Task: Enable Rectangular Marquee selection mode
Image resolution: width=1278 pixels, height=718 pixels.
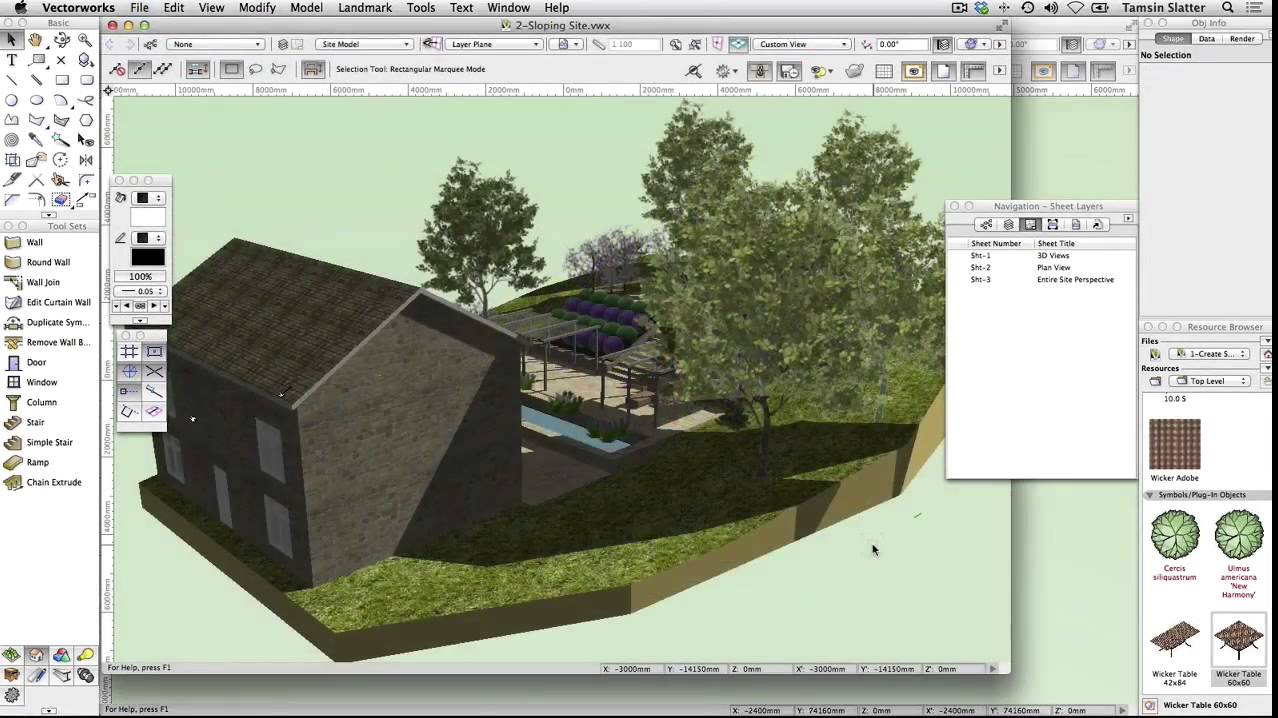Action: tap(232, 69)
